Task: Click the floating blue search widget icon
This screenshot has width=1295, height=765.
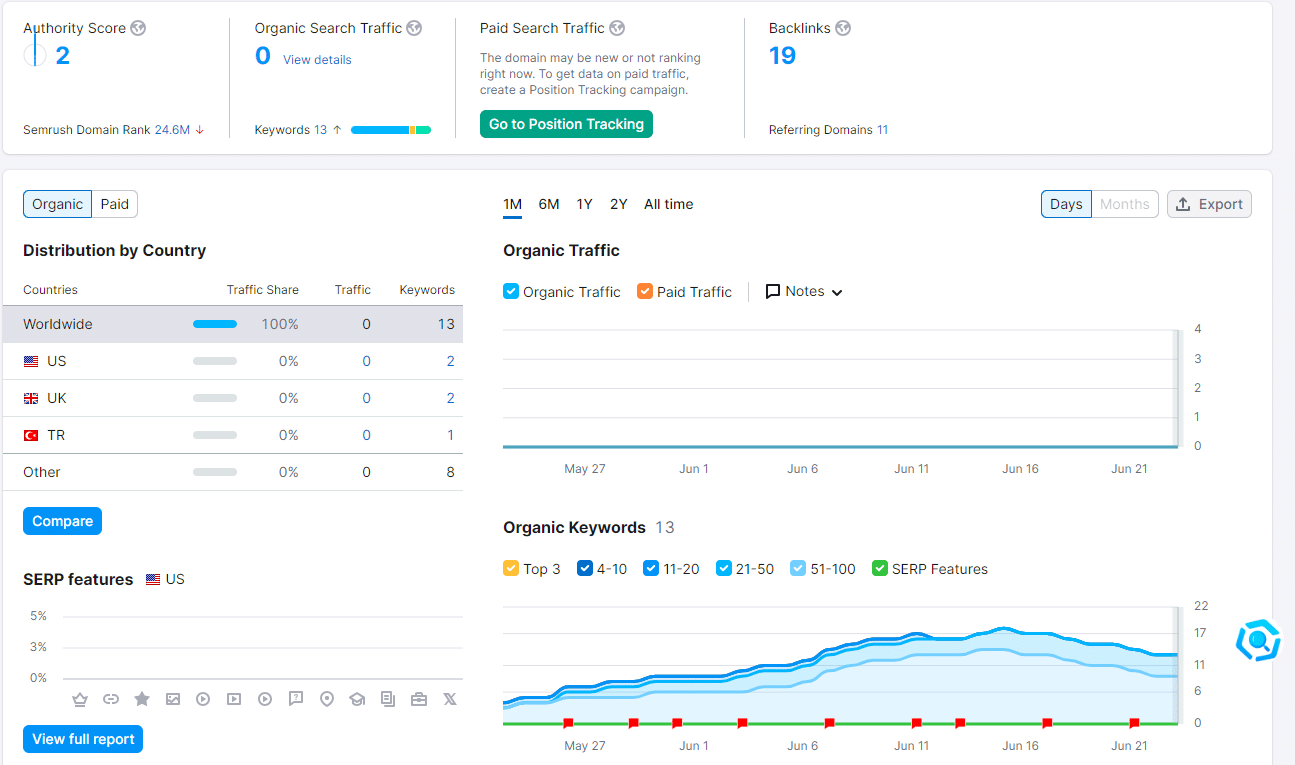Action: pyautogui.click(x=1258, y=640)
